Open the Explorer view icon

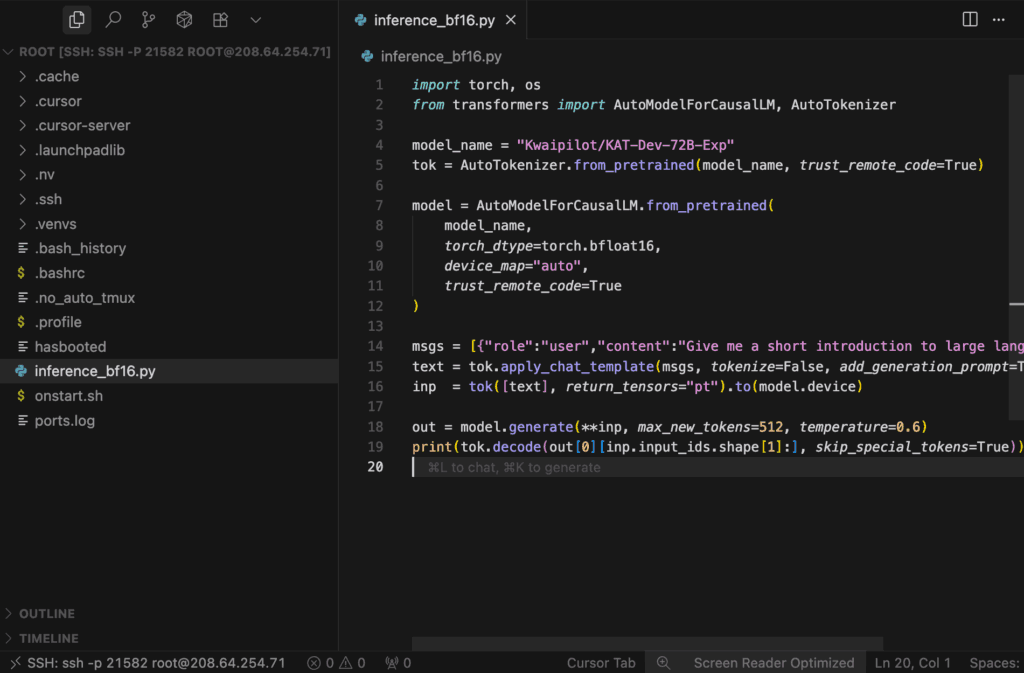tap(77, 19)
